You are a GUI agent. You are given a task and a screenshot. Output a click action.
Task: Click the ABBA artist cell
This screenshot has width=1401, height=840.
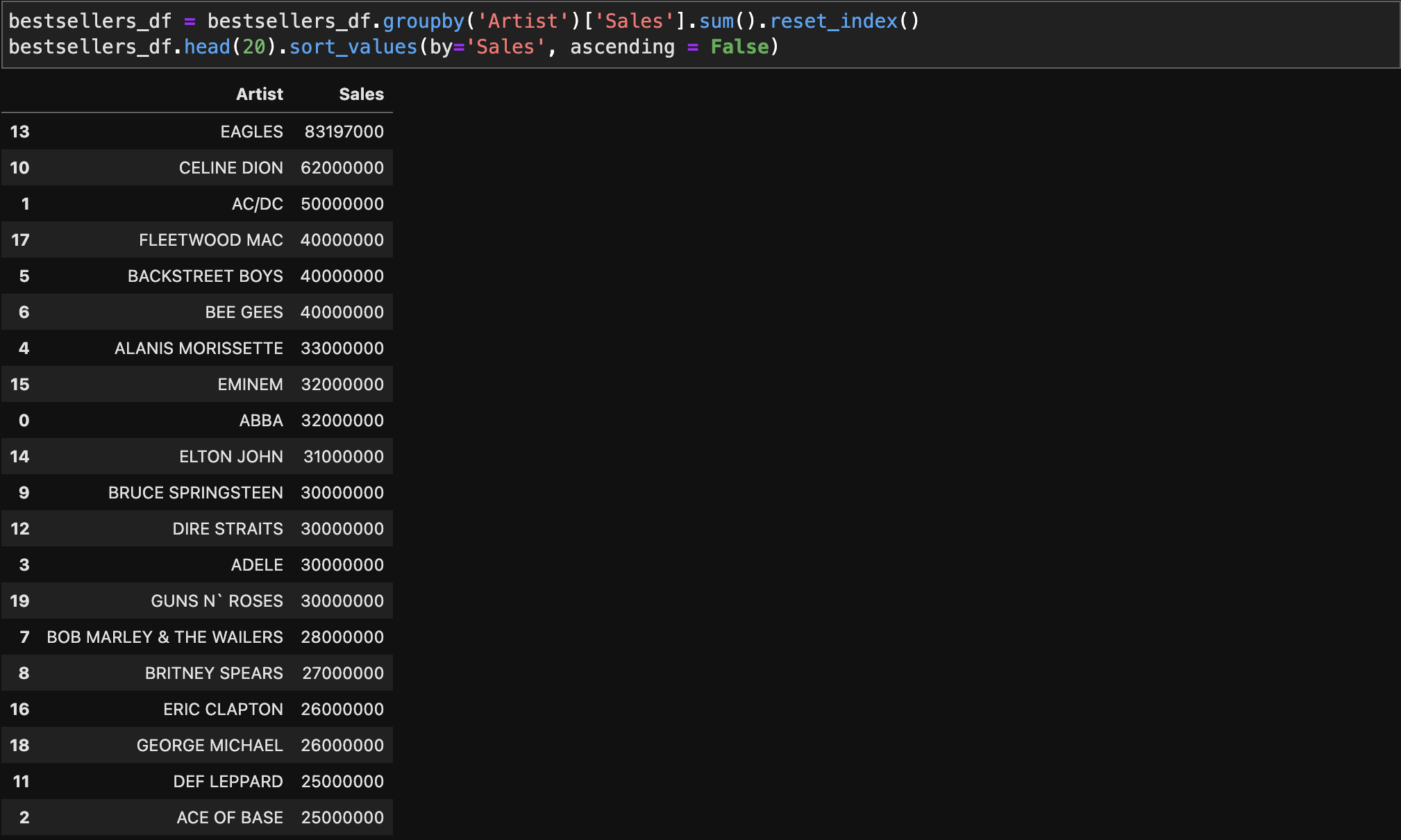[261, 420]
